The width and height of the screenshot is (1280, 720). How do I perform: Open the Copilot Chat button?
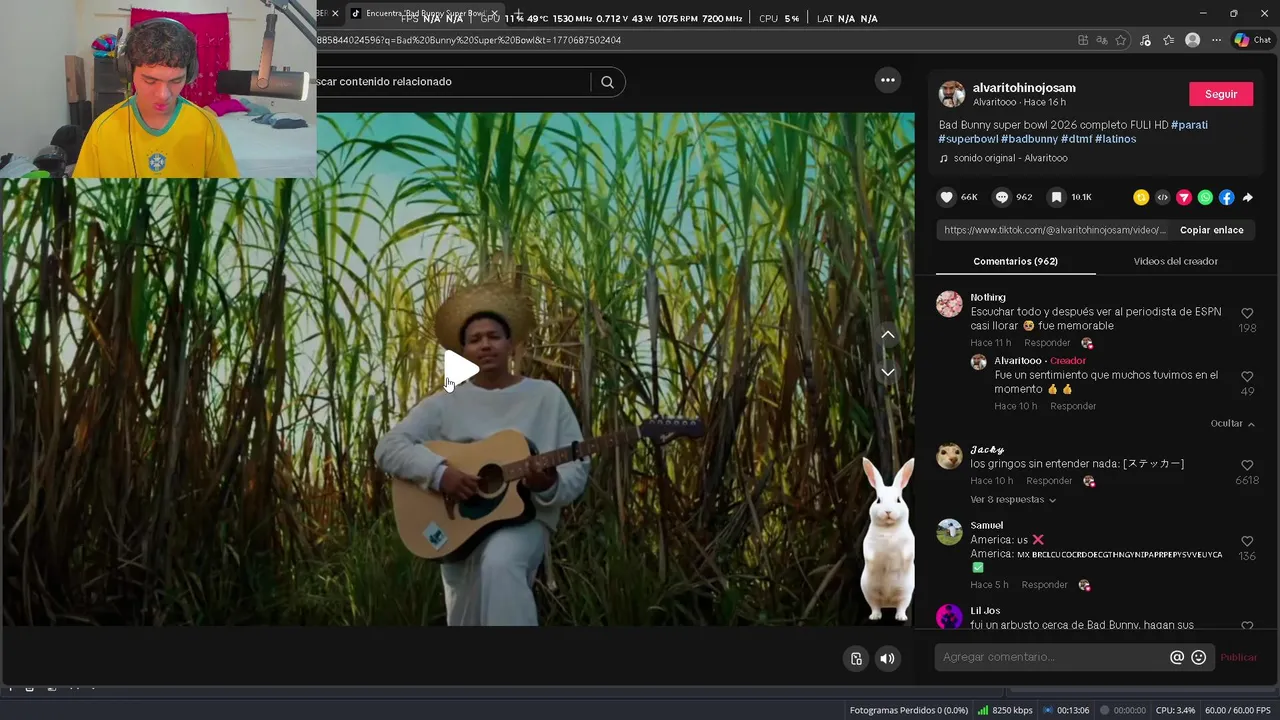(1252, 40)
